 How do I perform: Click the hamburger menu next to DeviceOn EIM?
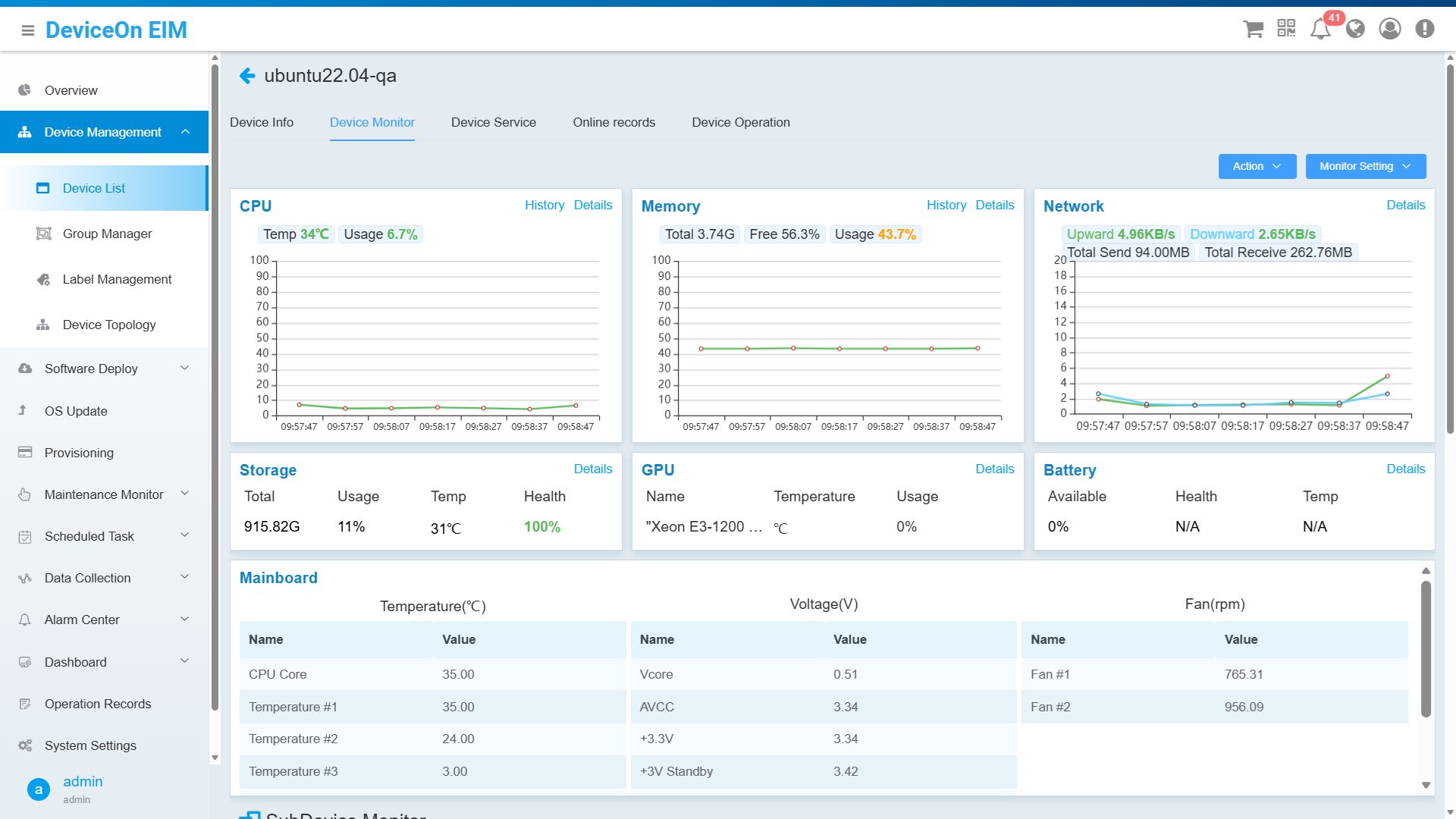[27, 30]
